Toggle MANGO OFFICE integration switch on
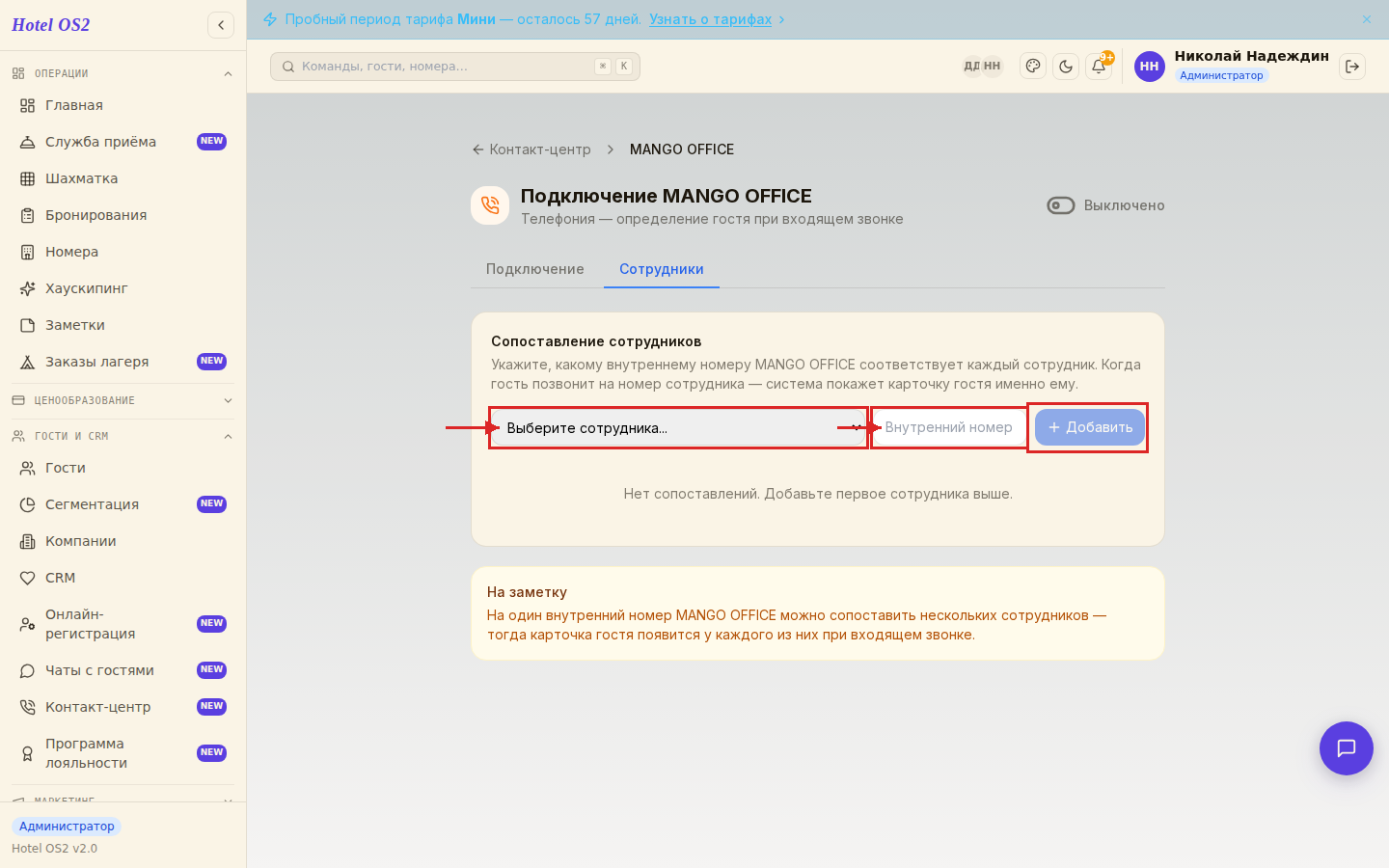The width and height of the screenshot is (1389, 868). click(1061, 205)
